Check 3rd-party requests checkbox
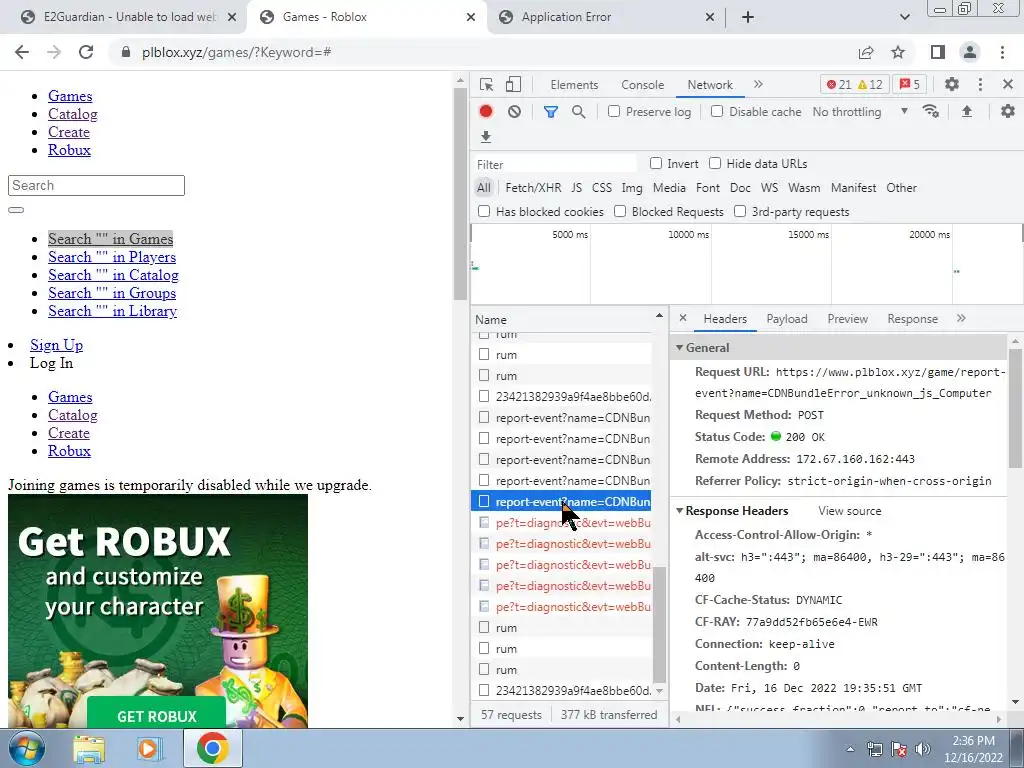Screen dimensions: 1024x768 [740, 212]
